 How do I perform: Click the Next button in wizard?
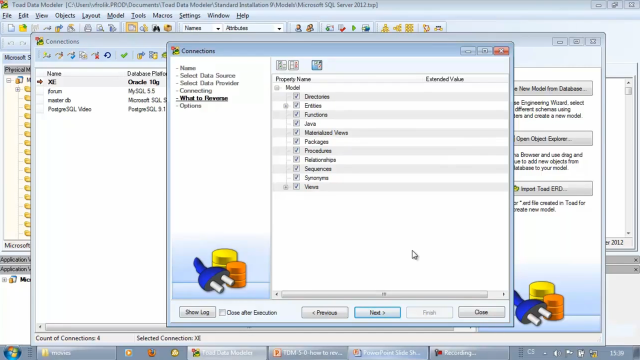click(x=377, y=312)
